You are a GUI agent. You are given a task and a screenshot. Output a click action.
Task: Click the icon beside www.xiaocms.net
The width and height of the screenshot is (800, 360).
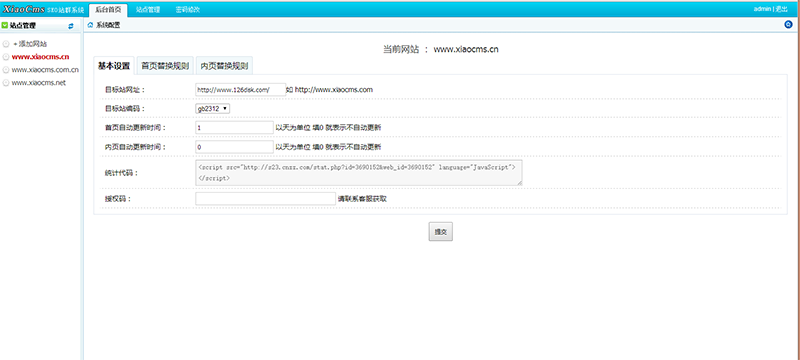coord(6,83)
